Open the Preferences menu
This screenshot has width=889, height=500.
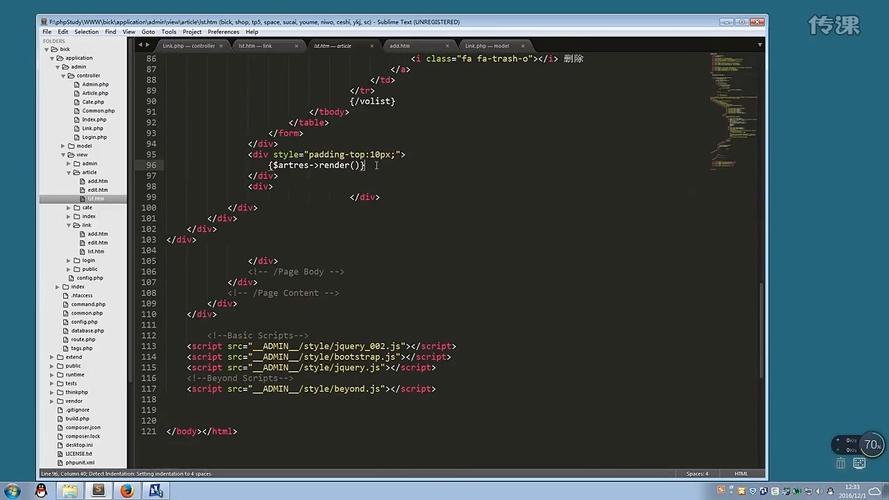[x=223, y=31]
